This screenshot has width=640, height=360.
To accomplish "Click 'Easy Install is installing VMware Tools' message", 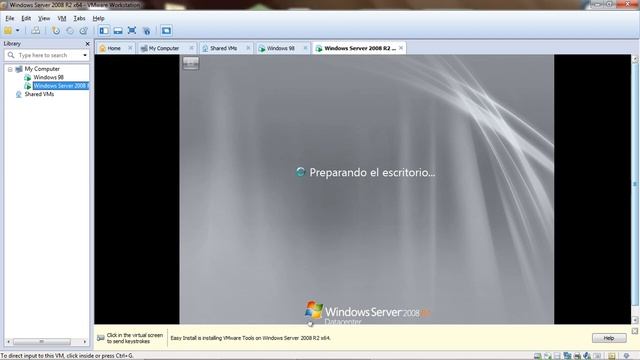I will pos(250,338).
